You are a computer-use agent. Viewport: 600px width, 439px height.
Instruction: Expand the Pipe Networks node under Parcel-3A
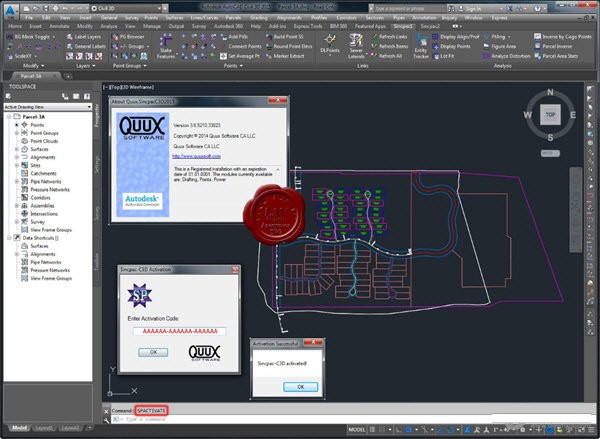point(17,181)
